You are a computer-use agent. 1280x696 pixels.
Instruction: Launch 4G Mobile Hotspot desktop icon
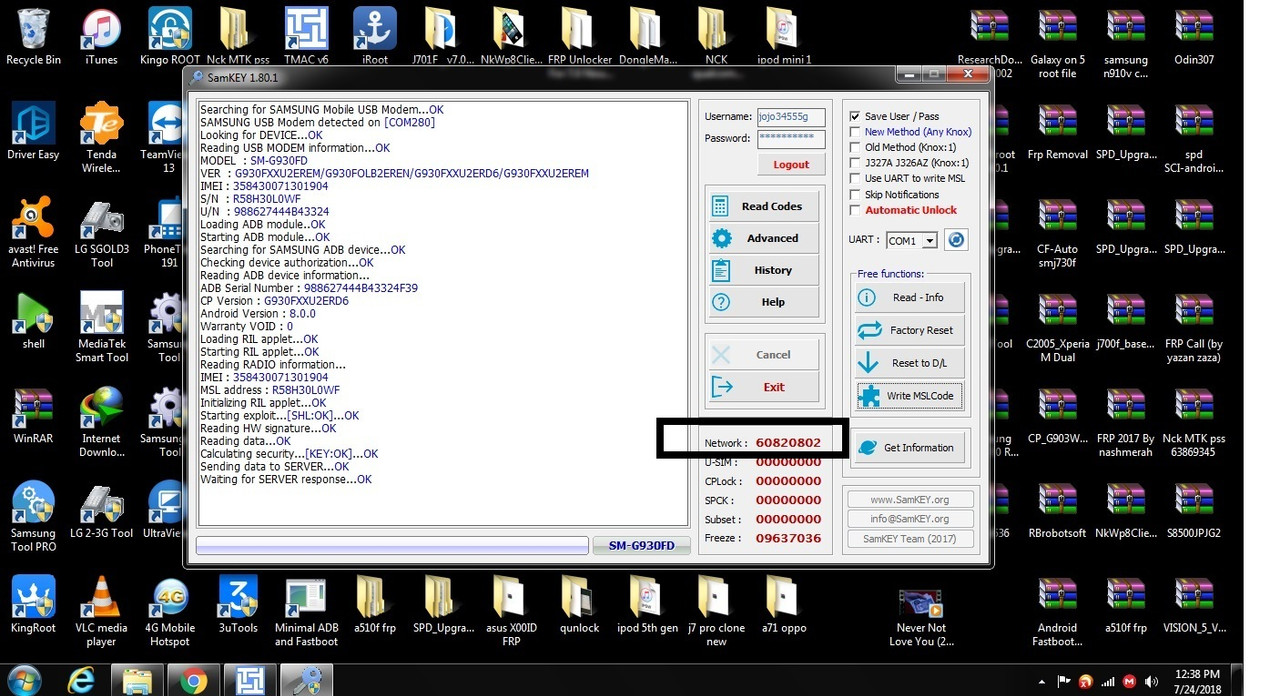170,610
